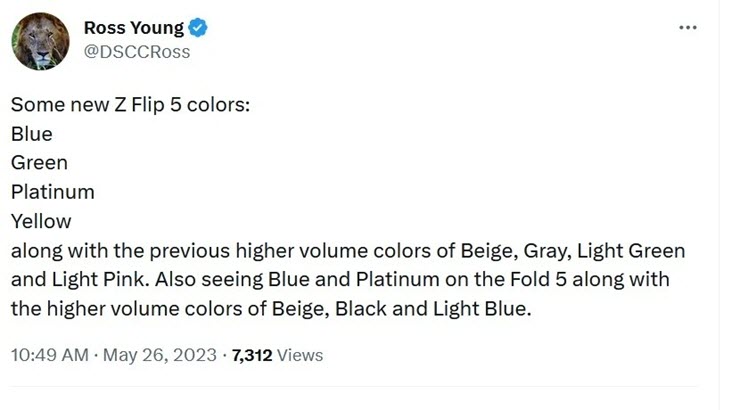Open the three-dot more options menu

click(x=687, y=27)
